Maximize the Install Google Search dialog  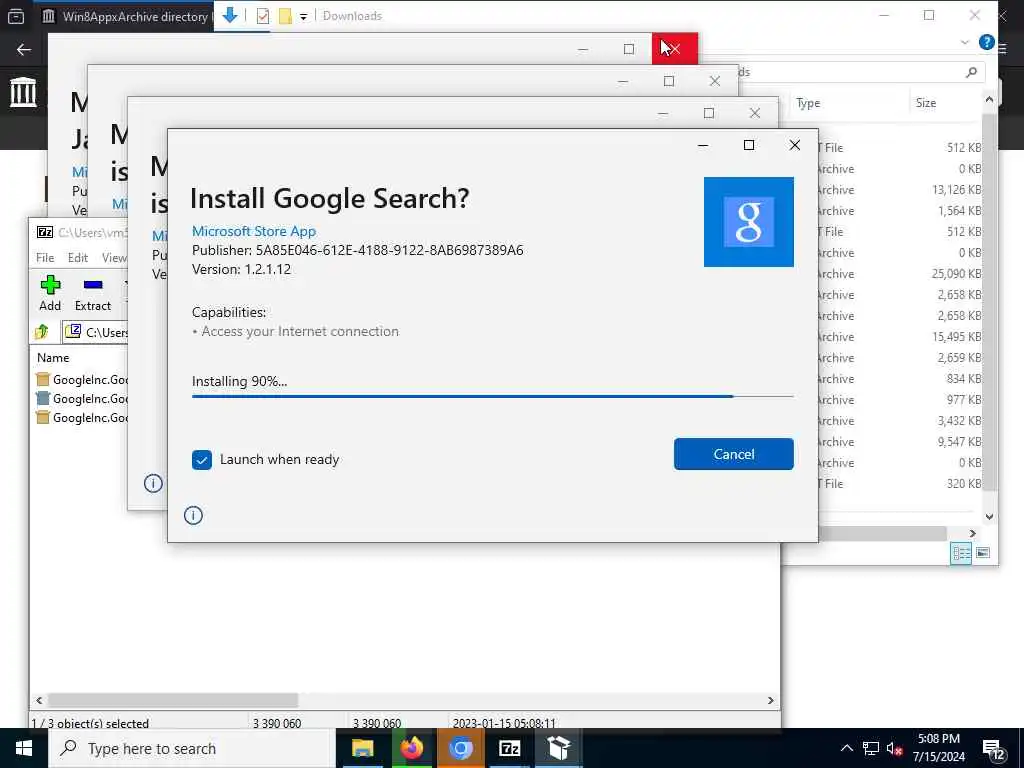click(x=749, y=145)
